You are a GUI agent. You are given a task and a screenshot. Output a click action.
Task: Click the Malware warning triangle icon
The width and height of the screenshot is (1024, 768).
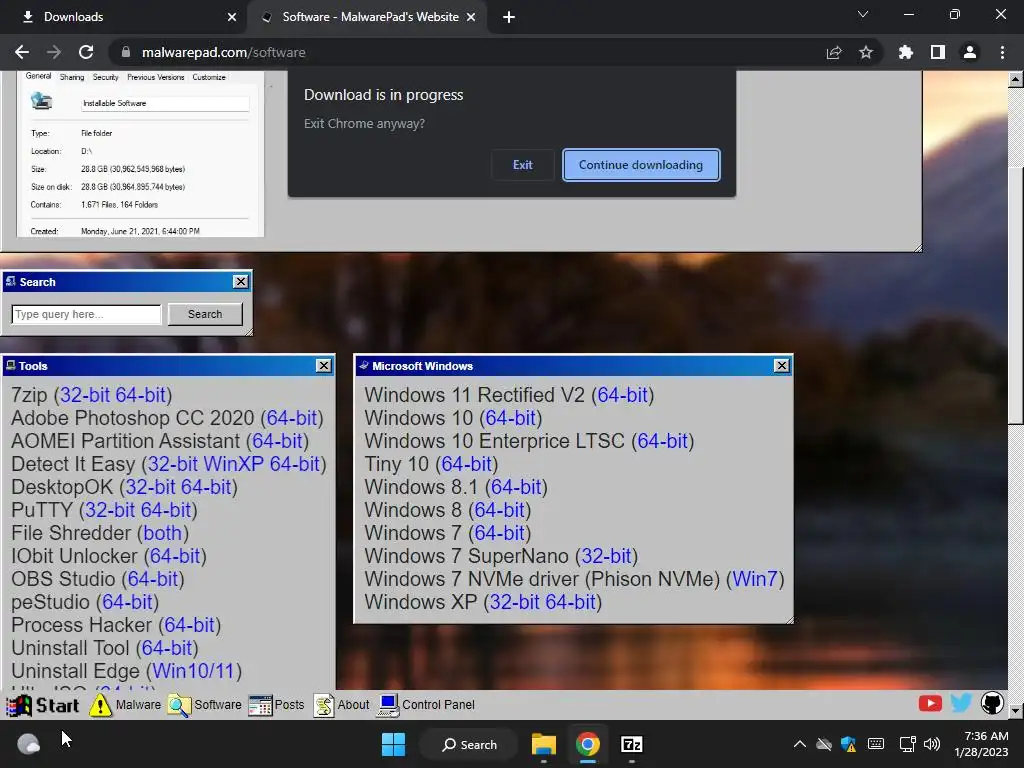pyautogui.click(x=101, y=705)
